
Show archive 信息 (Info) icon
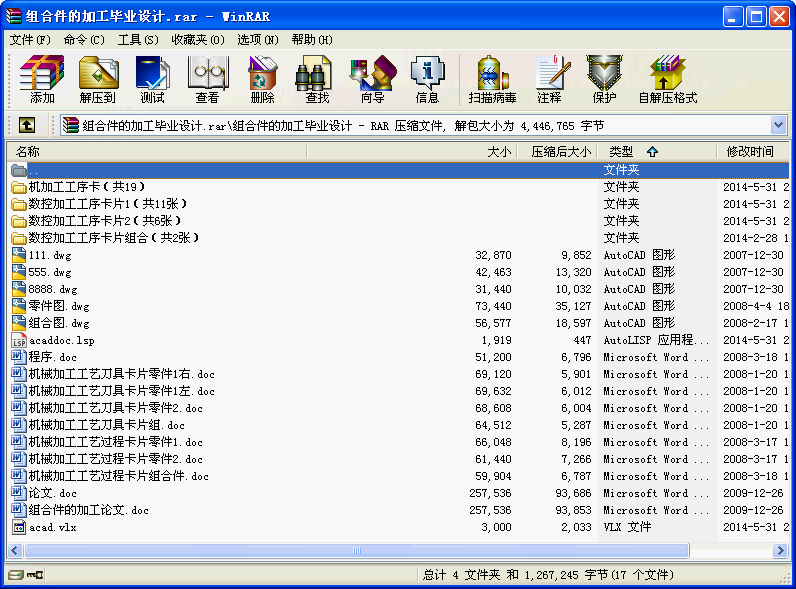coord(427,79)
